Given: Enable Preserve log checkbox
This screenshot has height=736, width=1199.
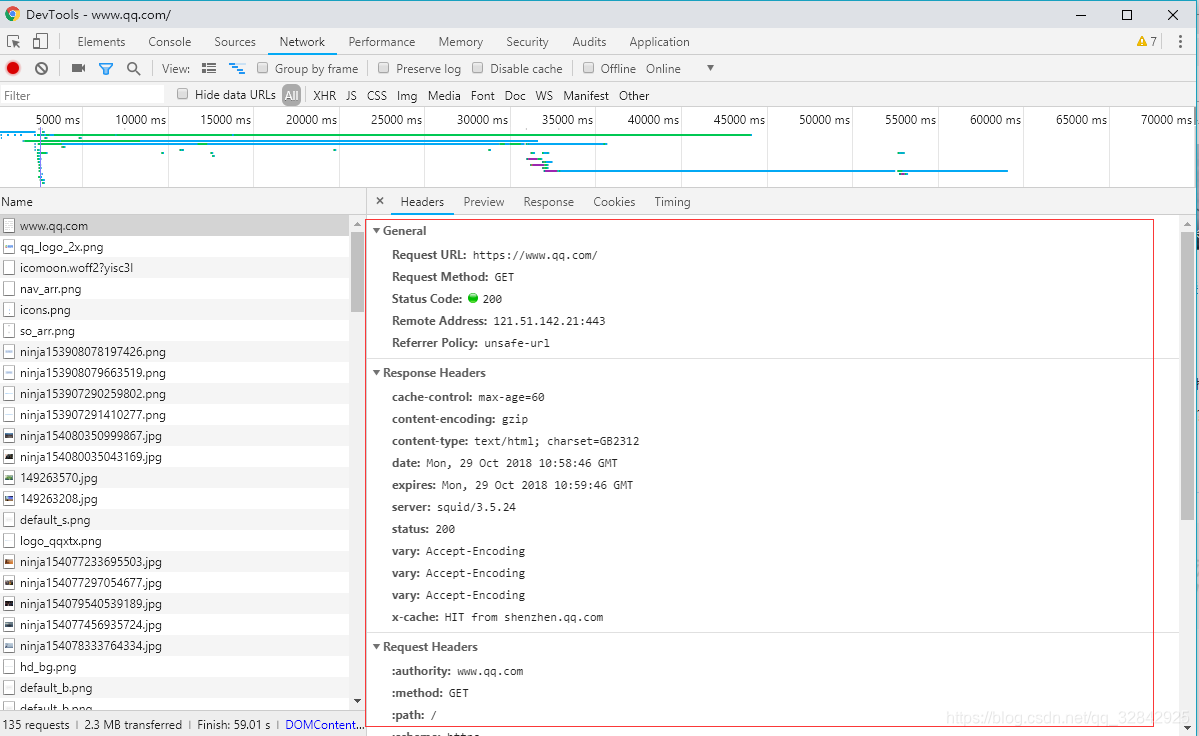Looking at the screenshot, I should pos(384,68).
